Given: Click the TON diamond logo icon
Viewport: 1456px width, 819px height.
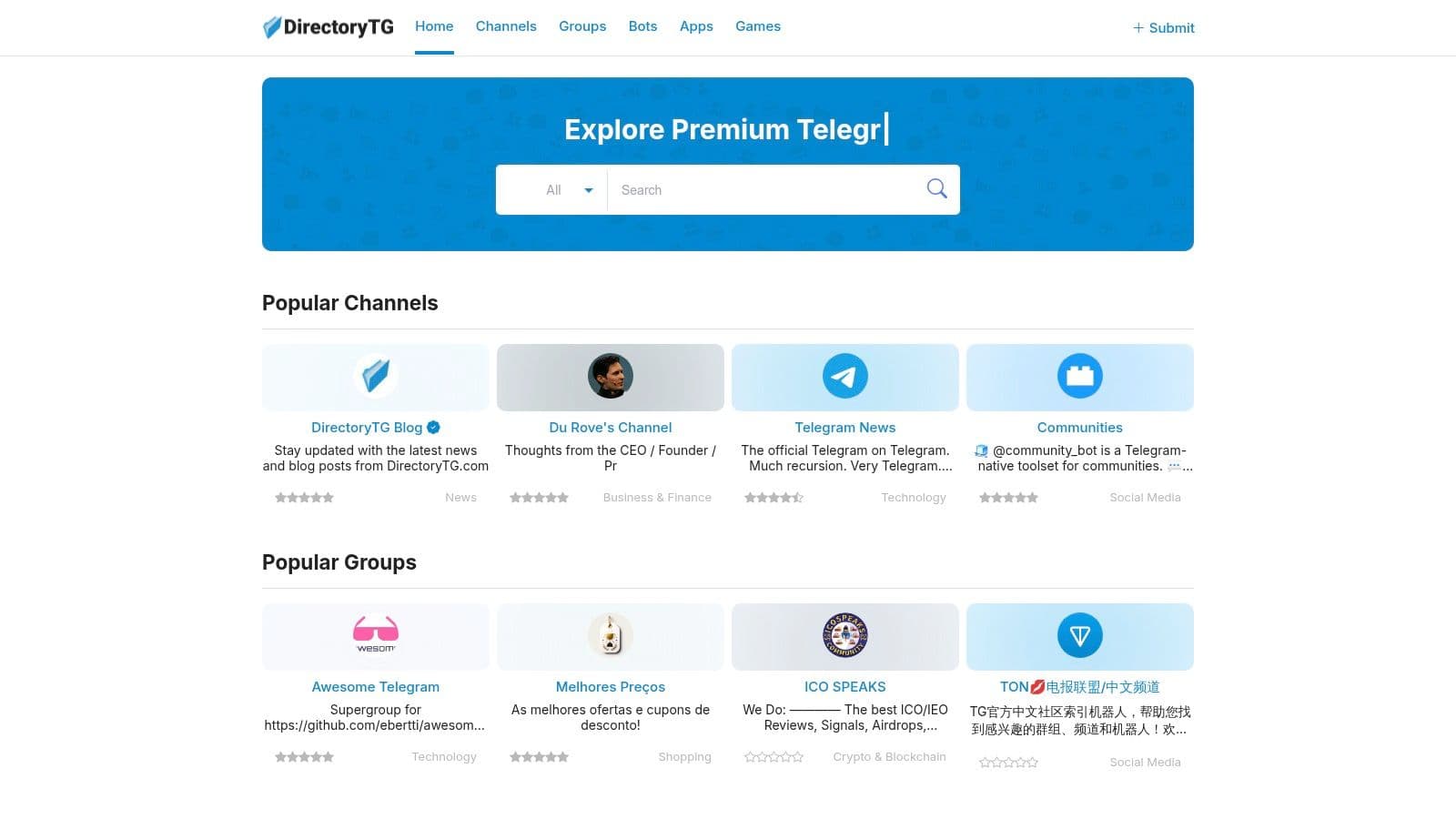Looking at the screenshot, I should click(x=1079, y=635).
